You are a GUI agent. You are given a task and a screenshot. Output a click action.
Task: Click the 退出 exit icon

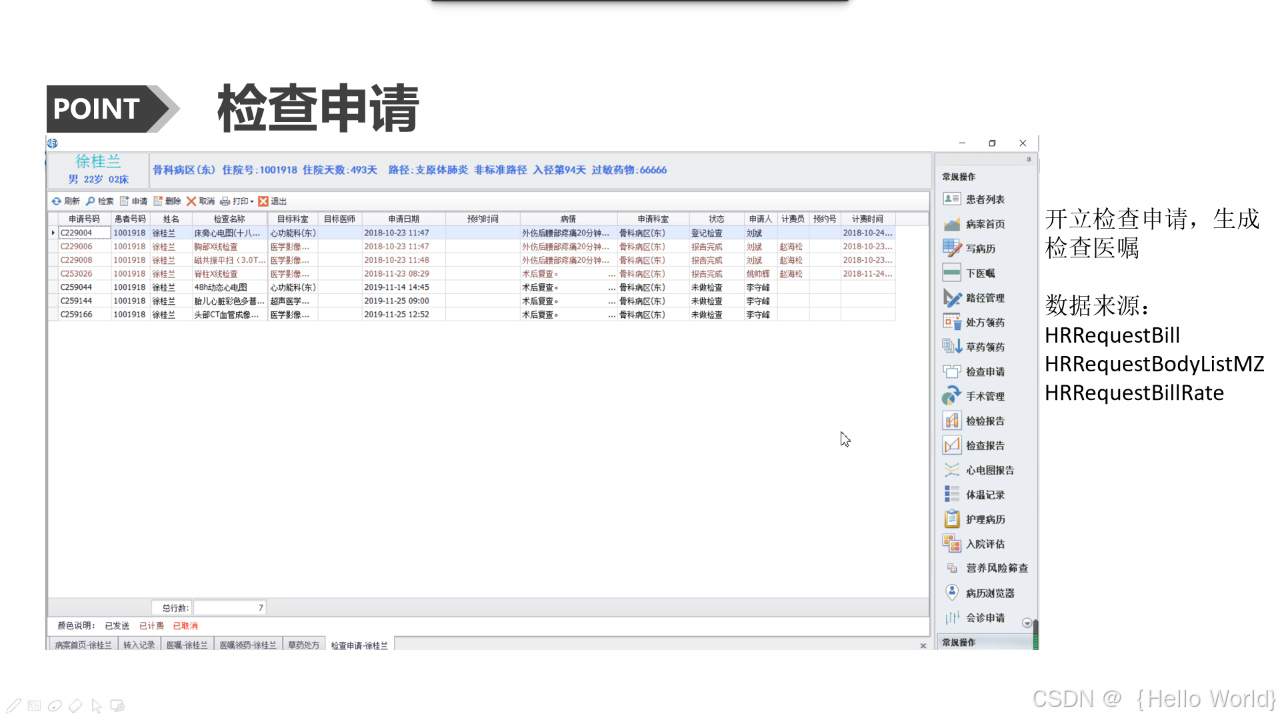[x=263, y=201]
